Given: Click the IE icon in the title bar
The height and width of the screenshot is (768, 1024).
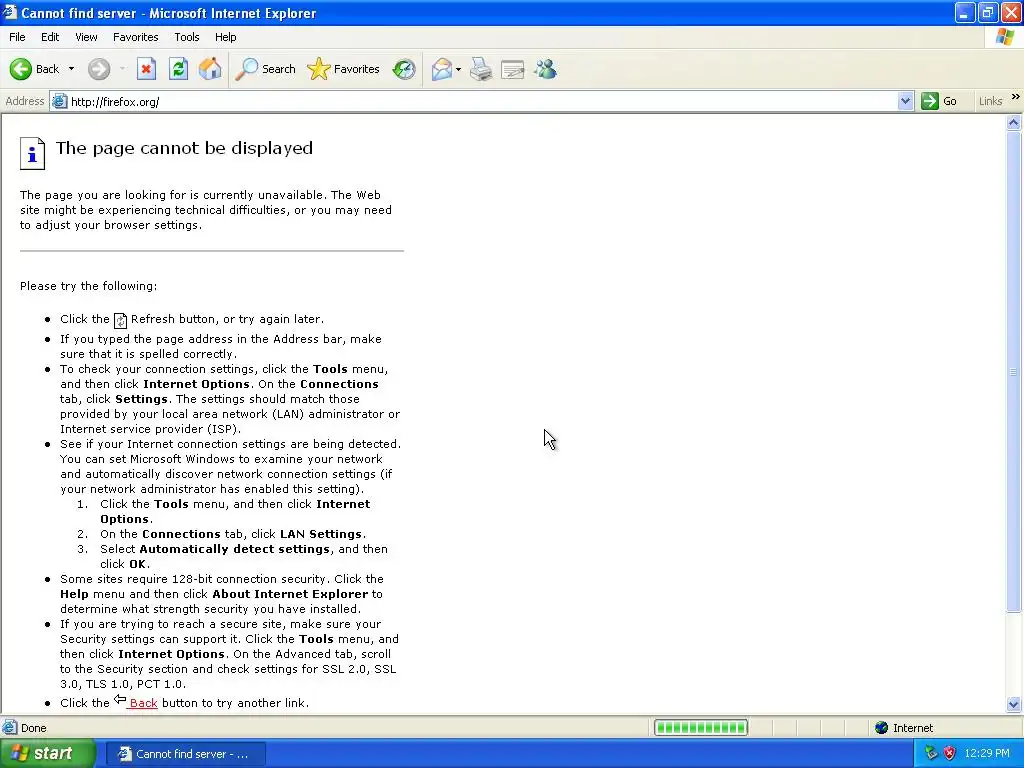Looking at the screenshot, I should pos(9,12).
